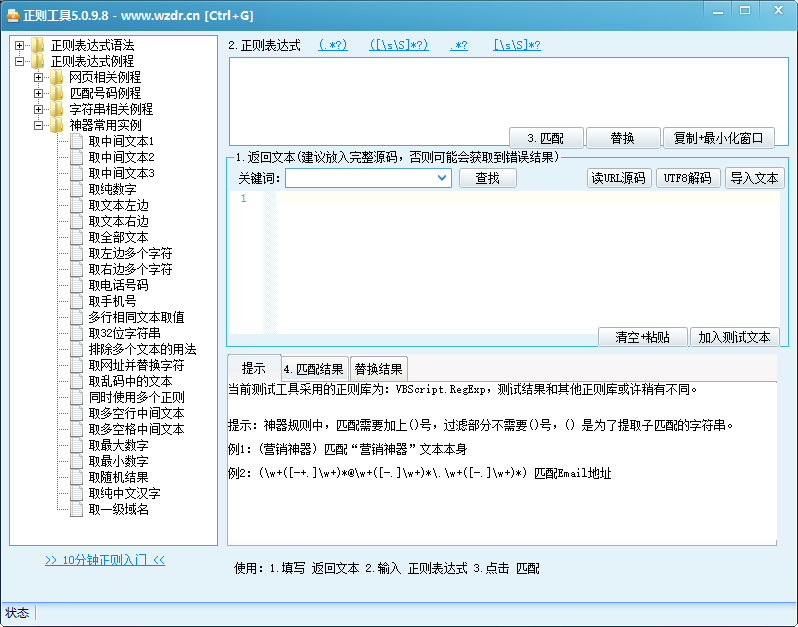The width and height of the screenshot is (798, 627).
Task: Click the document icon beside 取中间文本3
Action: click(x=76, y=173)
